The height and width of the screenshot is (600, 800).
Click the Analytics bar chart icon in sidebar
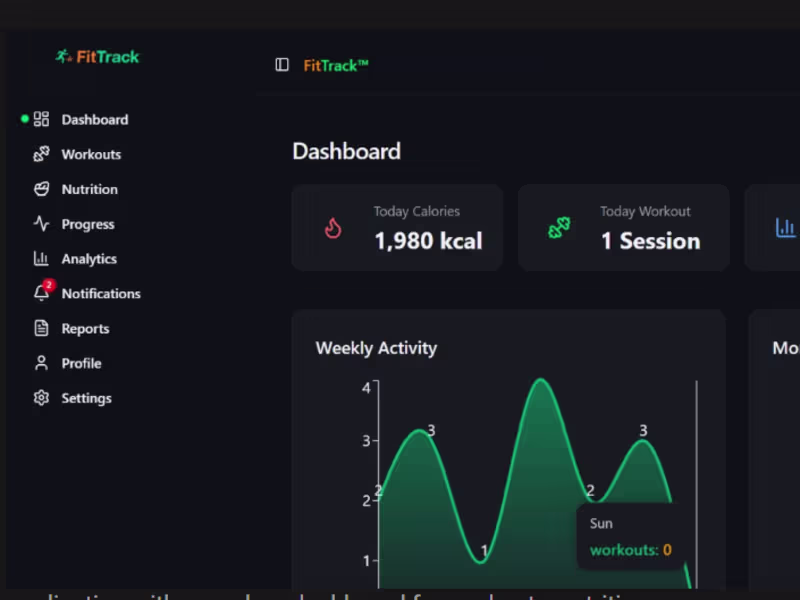click(x=41, y=259)
